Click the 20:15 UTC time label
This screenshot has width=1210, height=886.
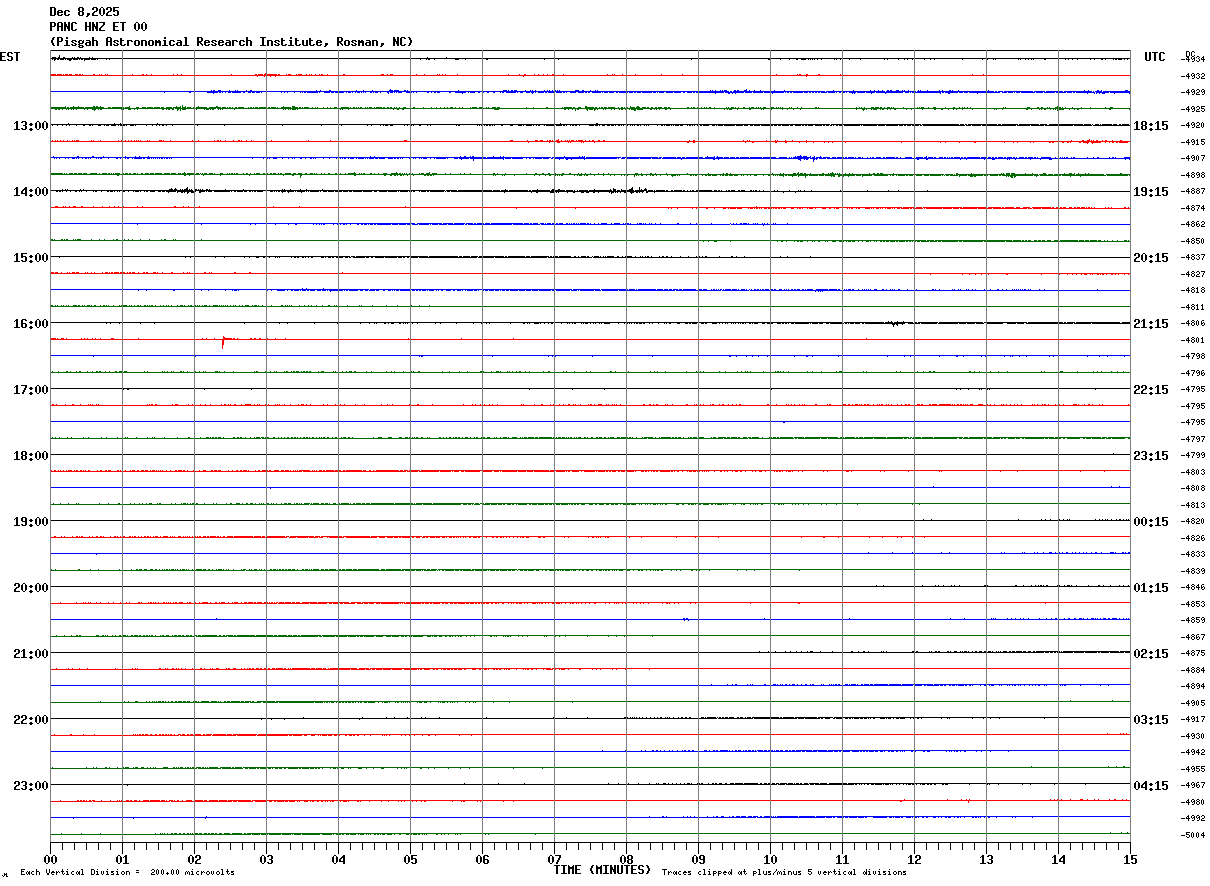(1151, 258)
